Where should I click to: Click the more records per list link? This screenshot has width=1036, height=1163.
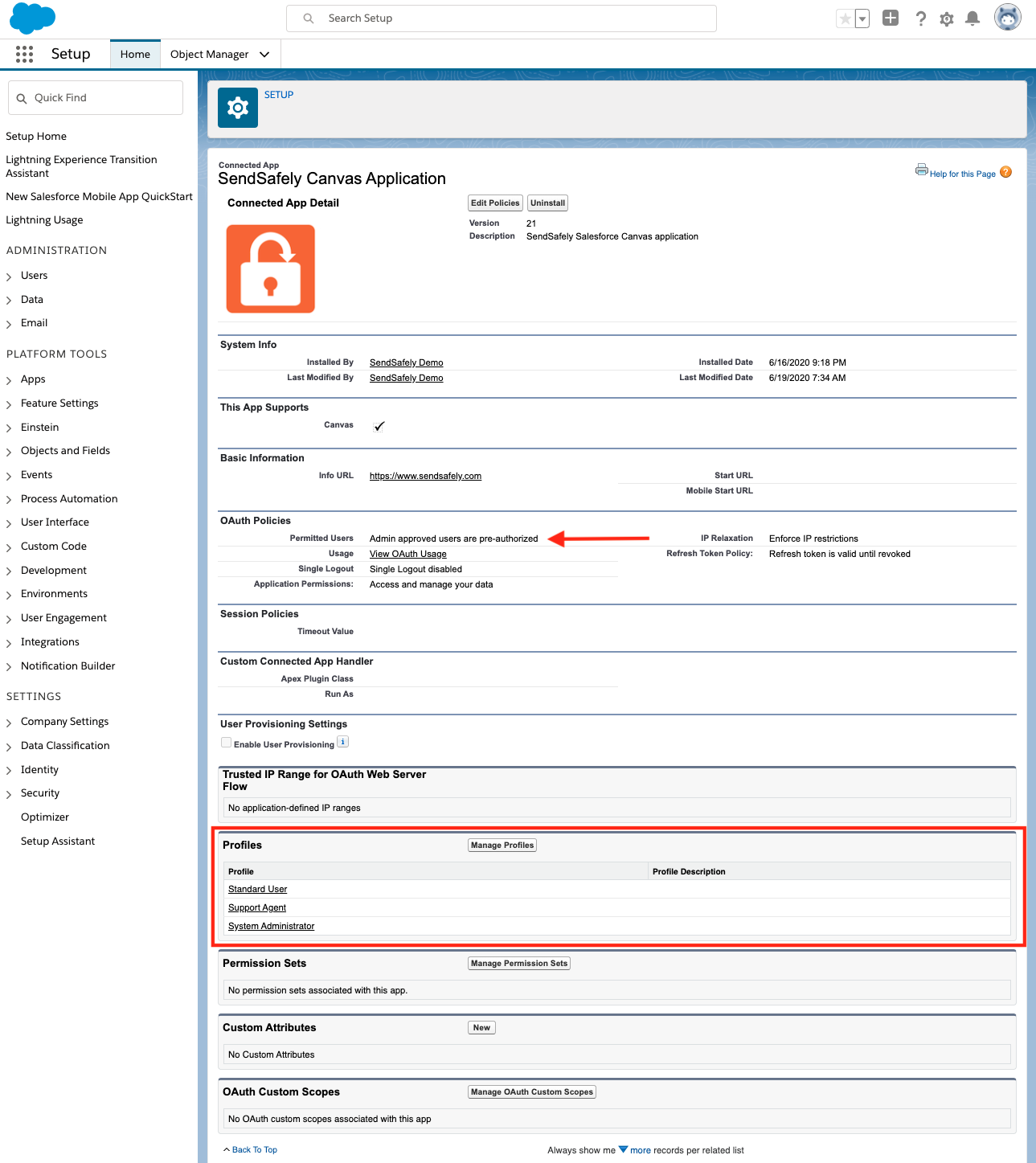coord(641,1150)
